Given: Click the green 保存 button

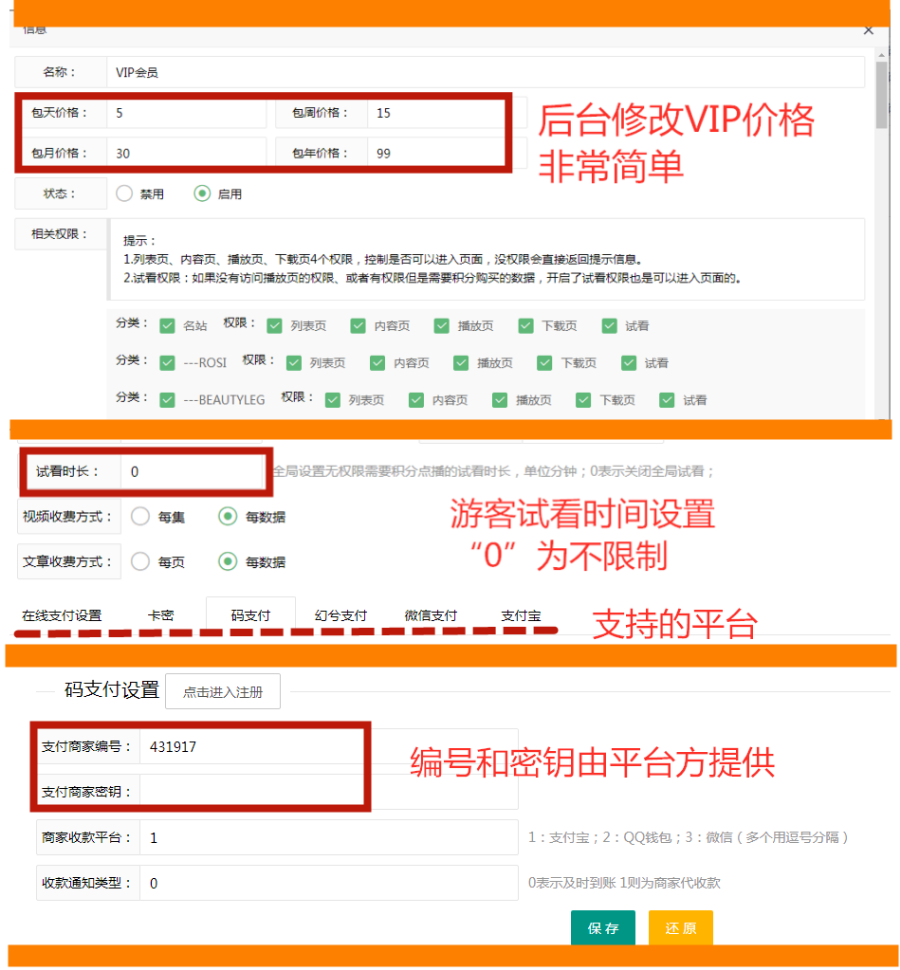Looking at the screenshot, I should [x=603, y=928].
